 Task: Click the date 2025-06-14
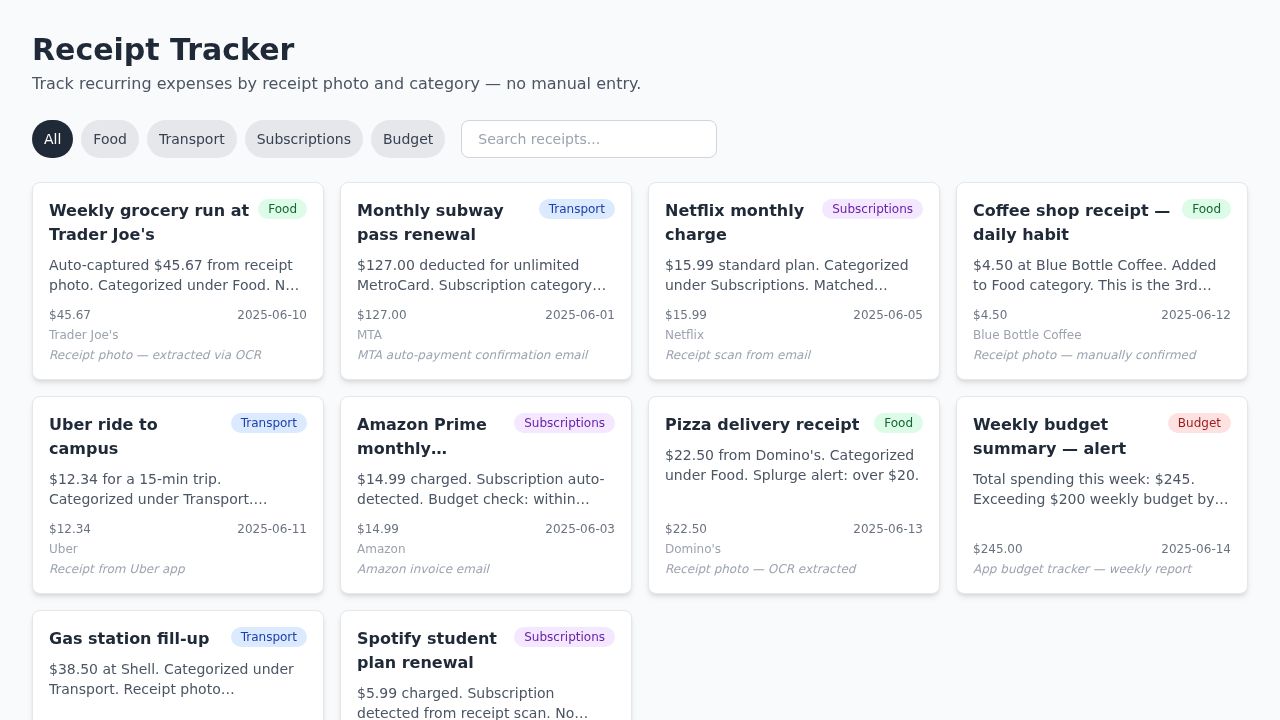pyautogui.click(x=1196, y=549)
